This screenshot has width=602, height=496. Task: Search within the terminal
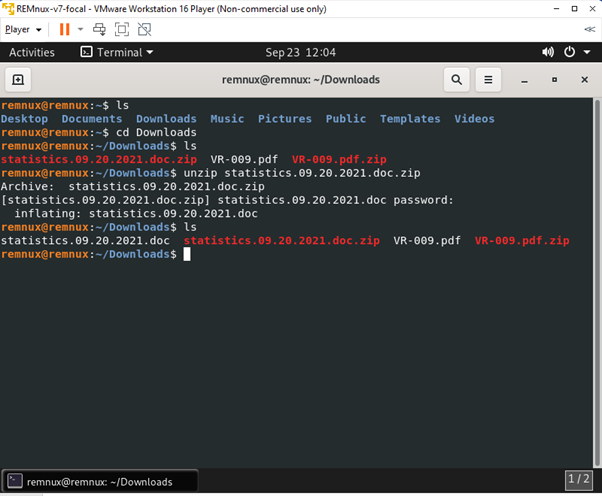456,80
